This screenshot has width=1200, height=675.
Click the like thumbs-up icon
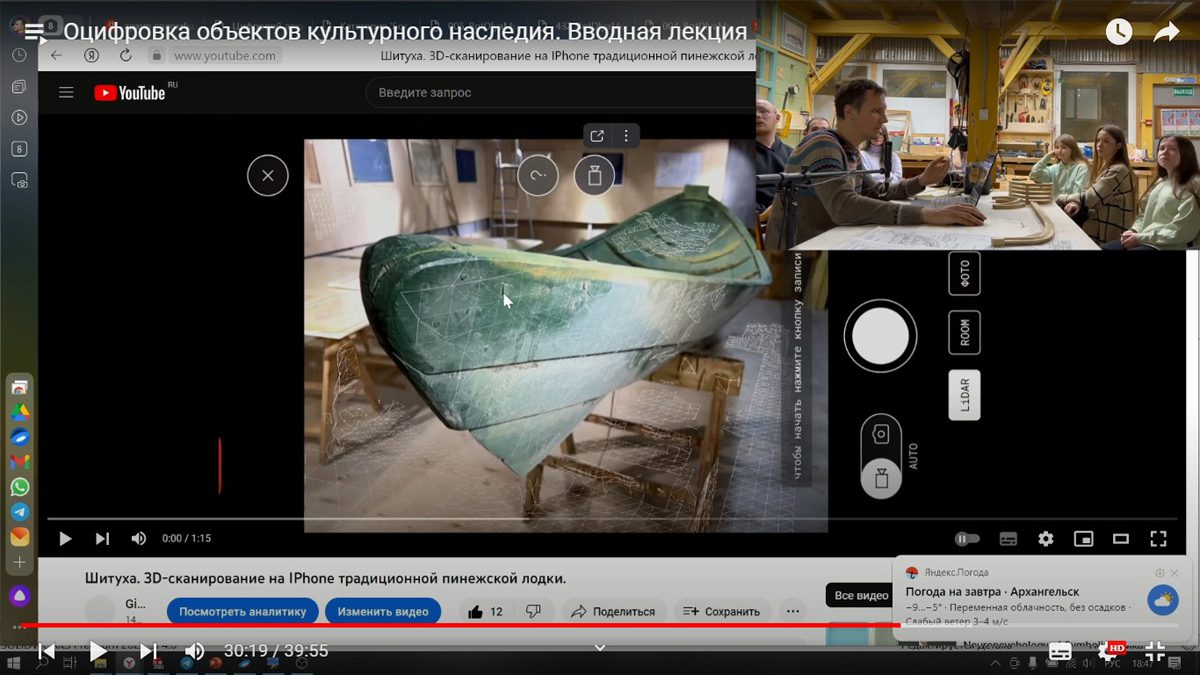click(x=476, y=611)
